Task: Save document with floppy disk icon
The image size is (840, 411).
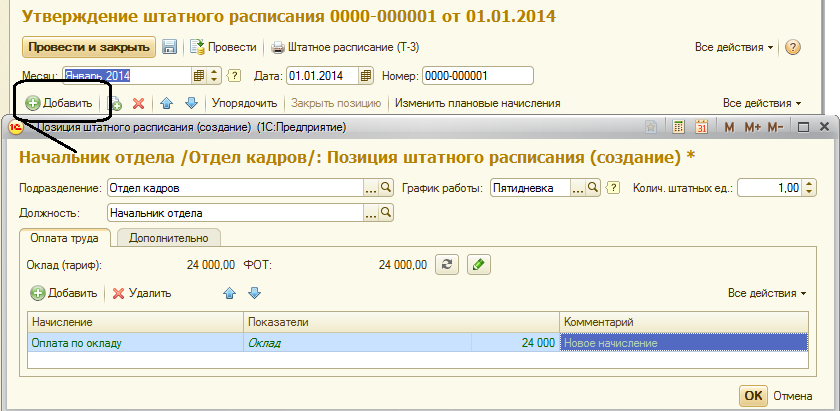Action: point(170,47)
